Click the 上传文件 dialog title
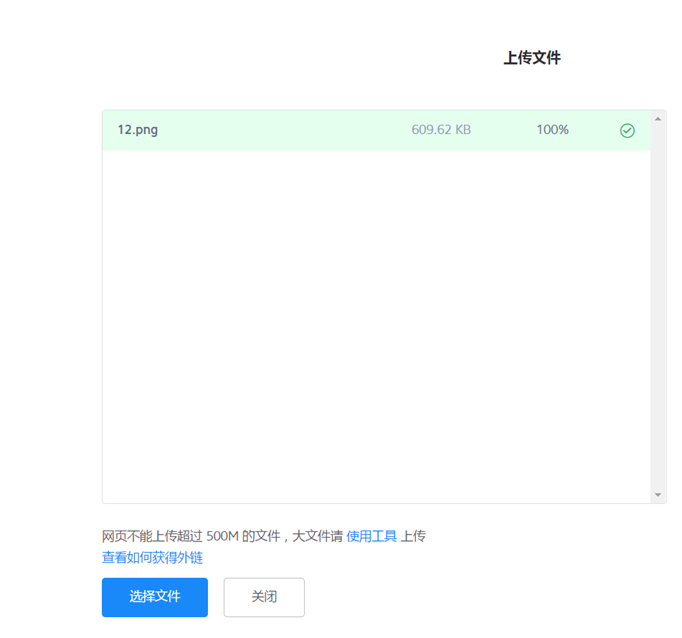This screenshot has height=638, width=682. click(x=532, y=58)
